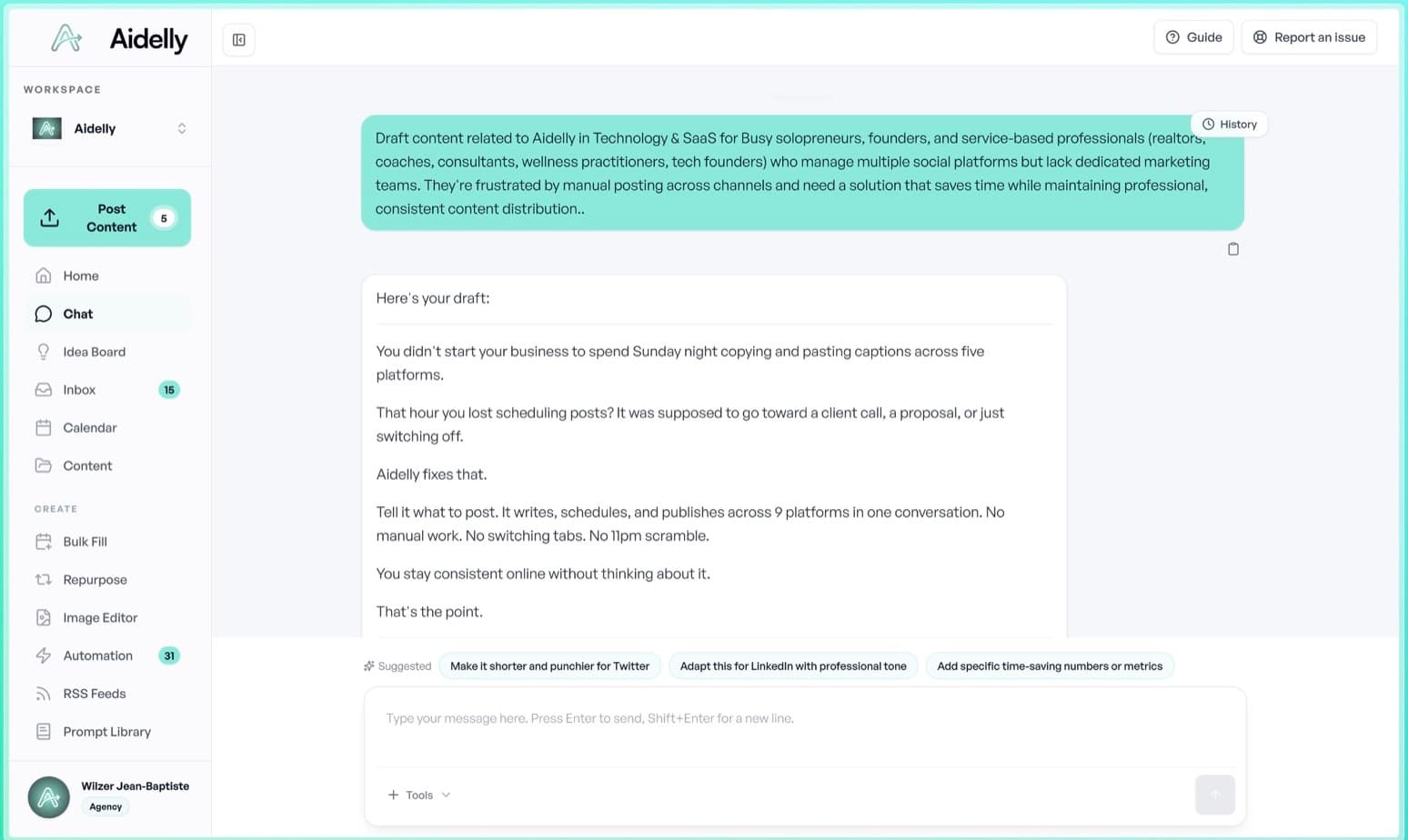Click the Calendar icon in sidebar

click(43, 427)
